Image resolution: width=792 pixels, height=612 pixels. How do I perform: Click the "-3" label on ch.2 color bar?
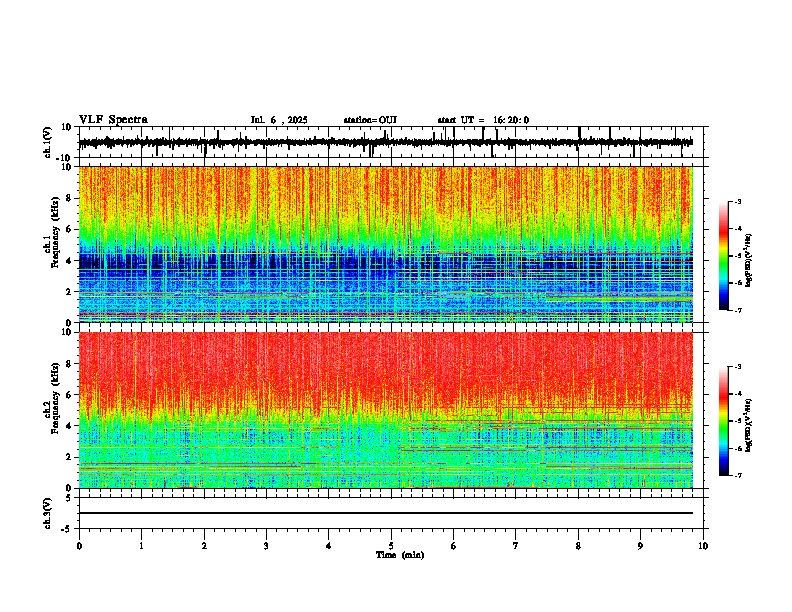(x=738, y=367)
